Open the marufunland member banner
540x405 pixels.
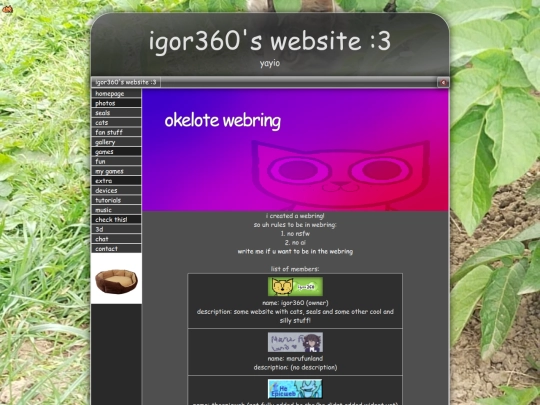[295, 342]
